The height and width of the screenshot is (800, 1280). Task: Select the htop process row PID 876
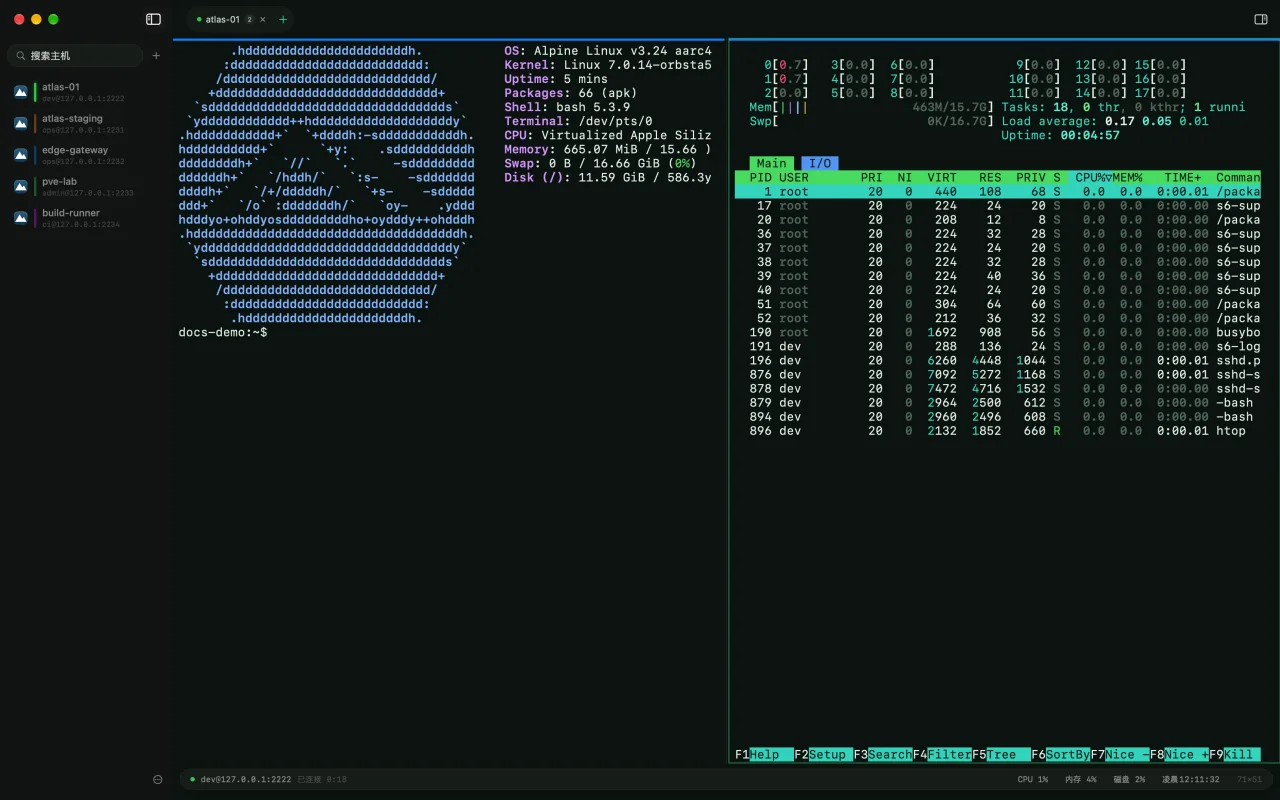(998, 375)
